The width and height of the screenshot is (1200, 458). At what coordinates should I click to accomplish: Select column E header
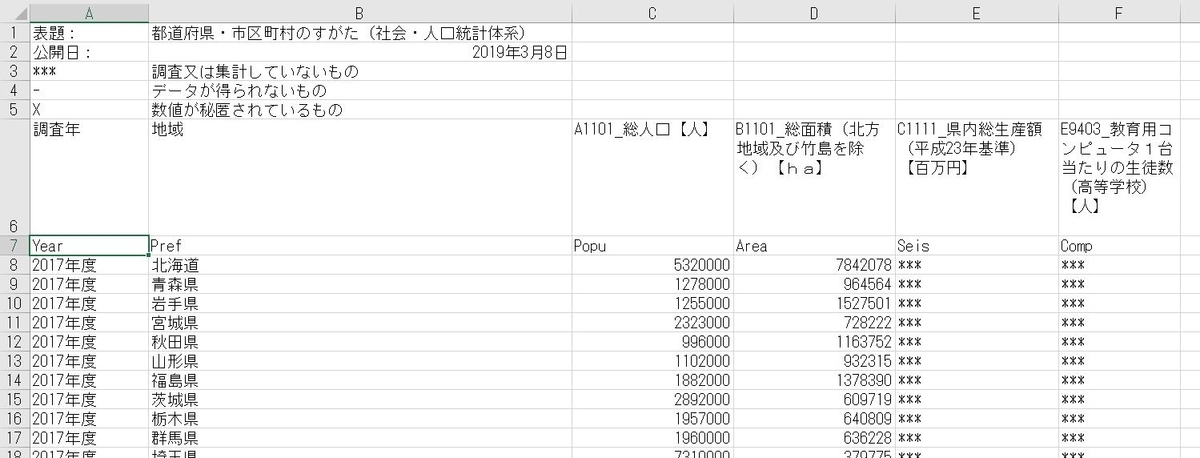tap(976, 13)
